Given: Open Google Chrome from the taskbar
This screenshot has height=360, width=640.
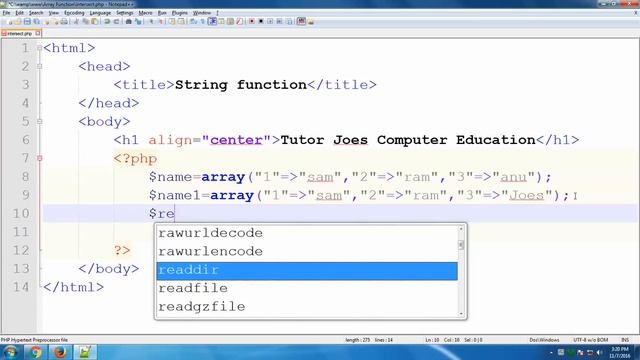Looking at the screenshot, I should point(36,352).
